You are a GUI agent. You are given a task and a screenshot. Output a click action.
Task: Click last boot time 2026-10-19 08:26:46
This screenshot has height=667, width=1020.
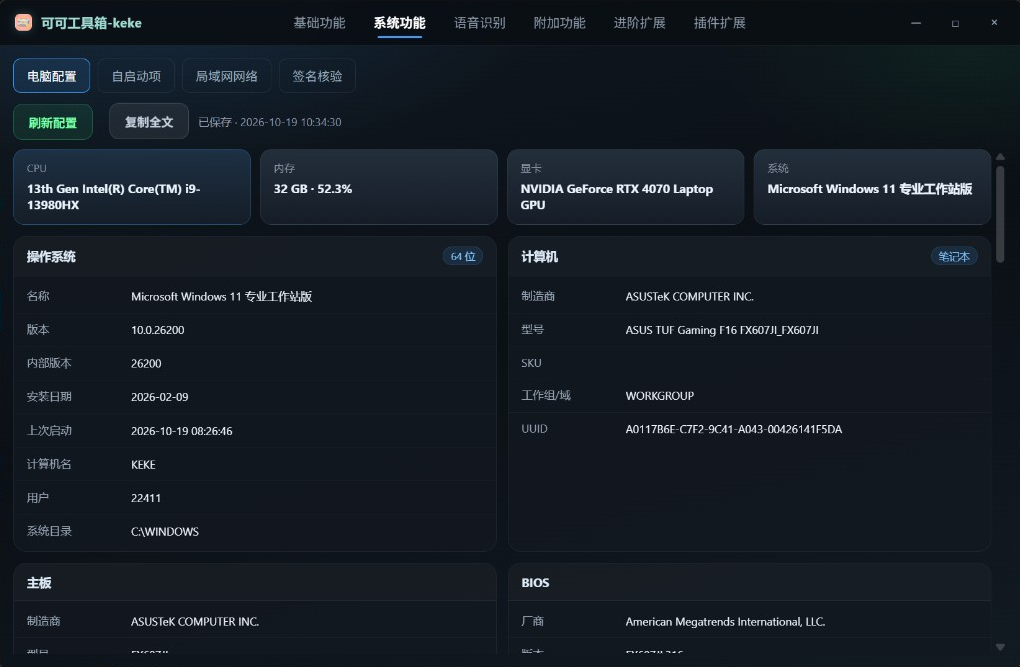click(181, 431)
